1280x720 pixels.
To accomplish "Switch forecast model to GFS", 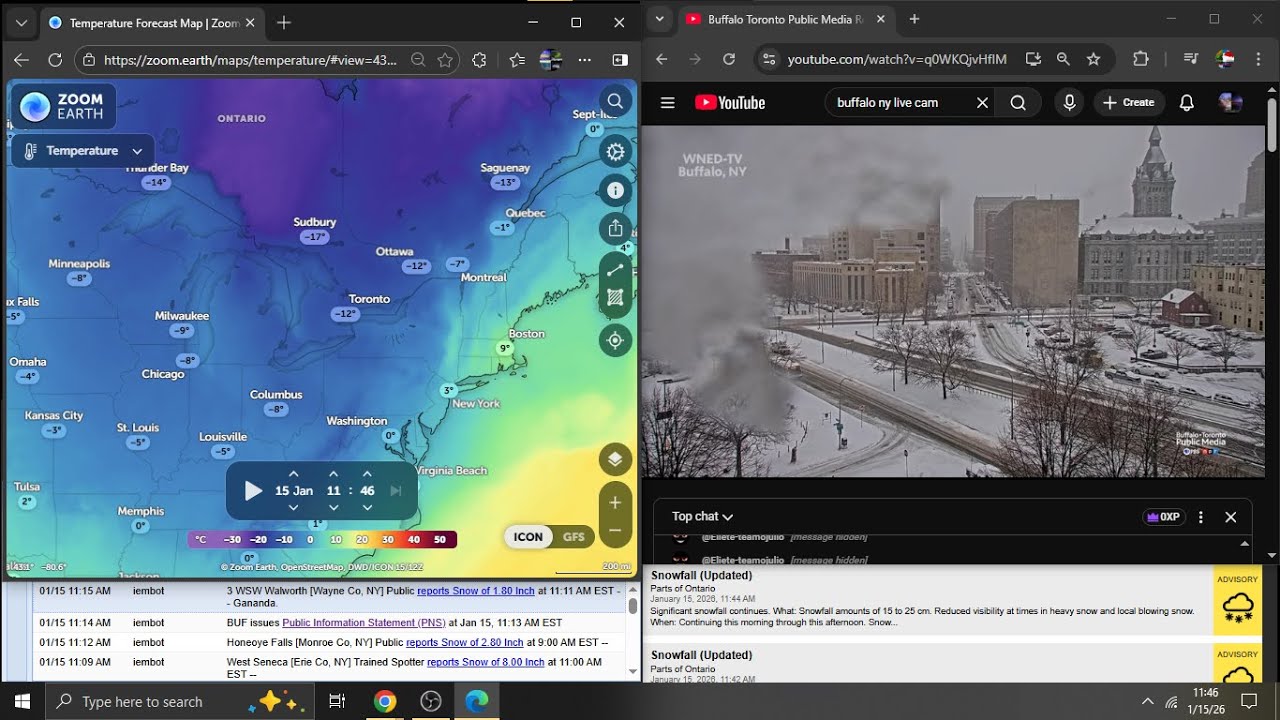I will [x=573, y=537].
